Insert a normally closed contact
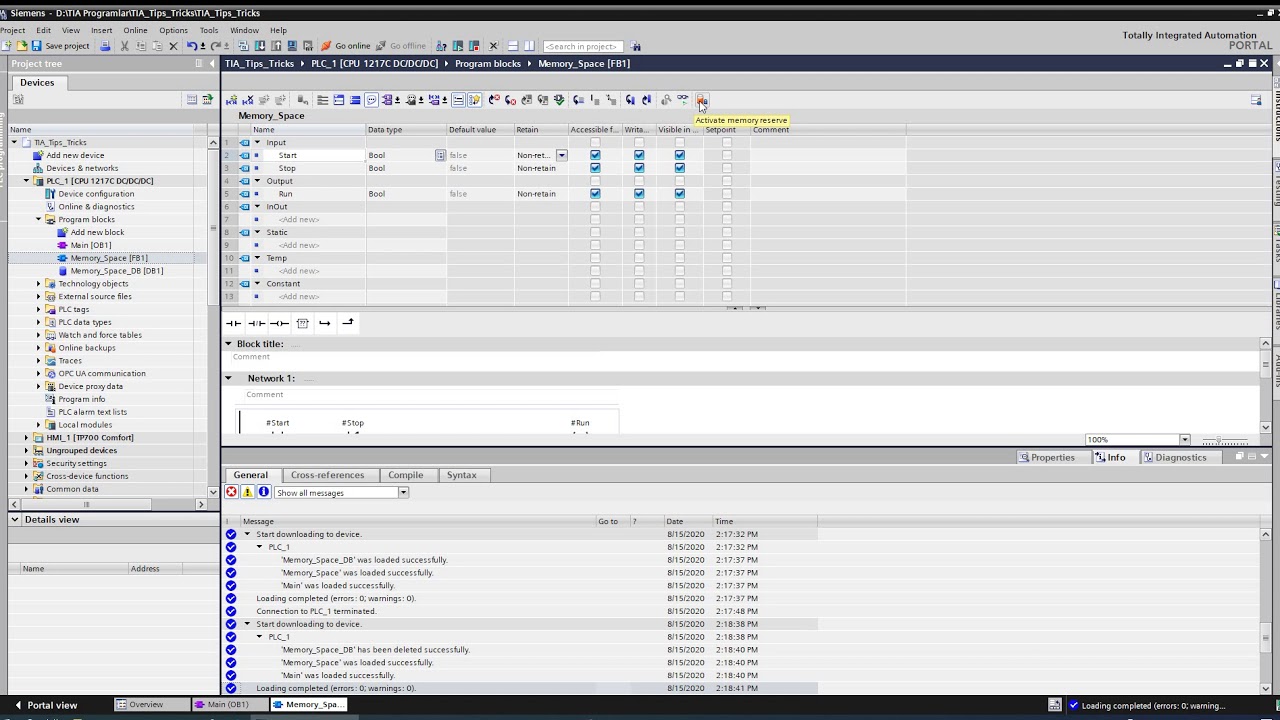This screenshot has height=720, width=1280. tap(256, 323)
